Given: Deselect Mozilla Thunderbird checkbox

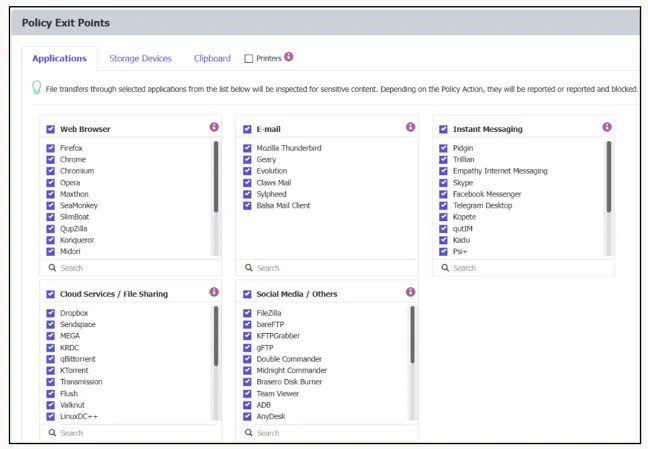Looking at the screenshot, I should point(247,148).
